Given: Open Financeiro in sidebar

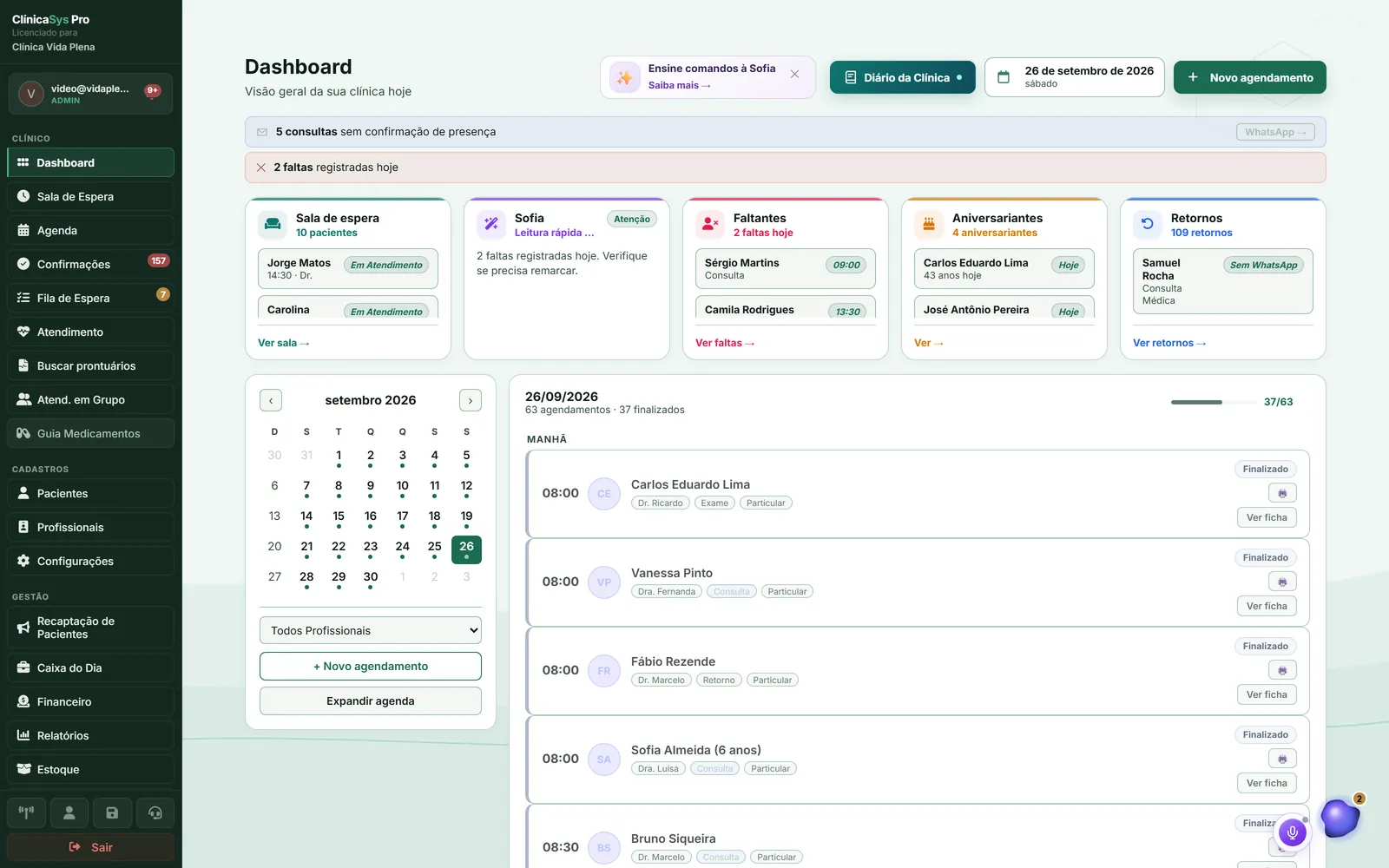Looking at the screenshot, I should [x=90, y=702].
